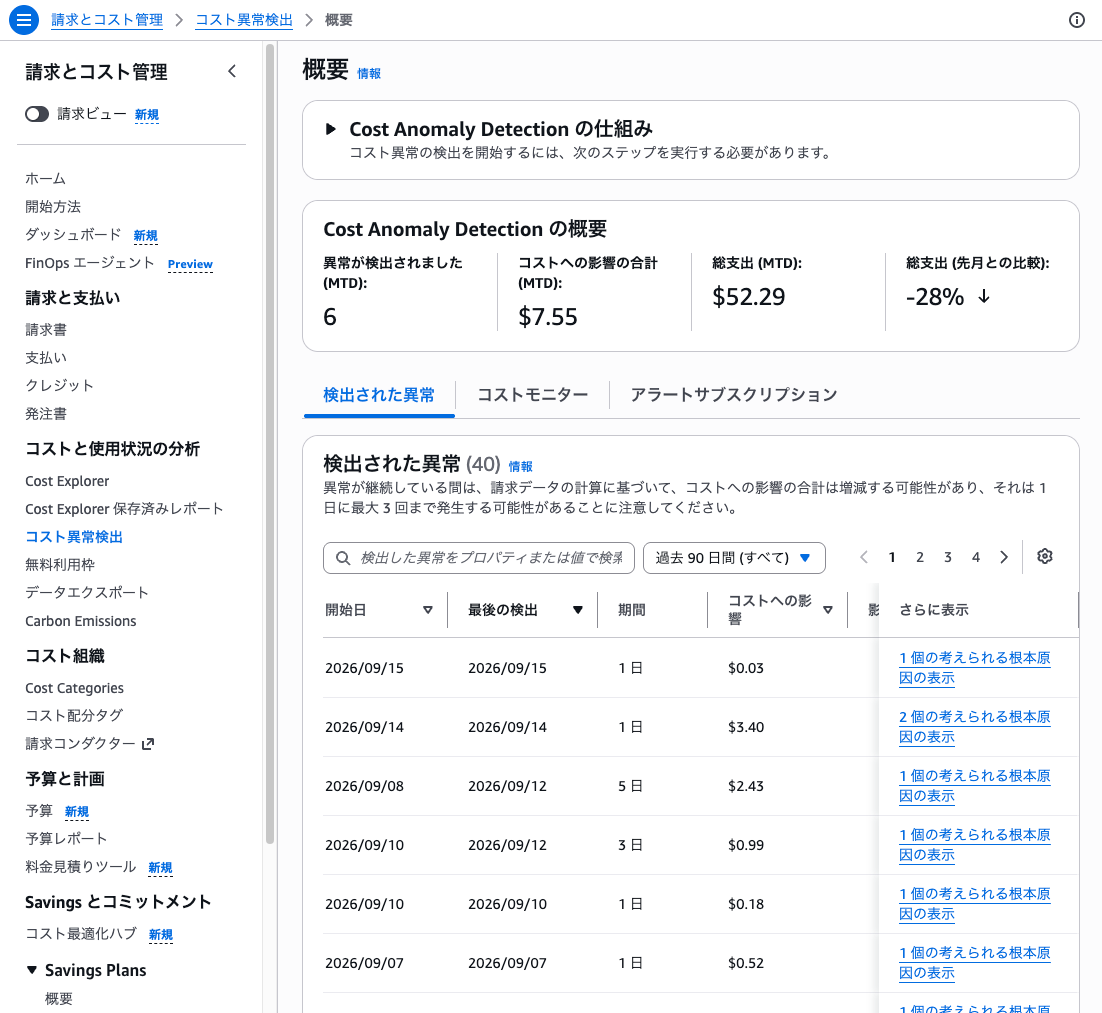This screenshot has width=1102, height=1013.
Task: Open 予算レポート in sidebar
Action: pos(66,839)
